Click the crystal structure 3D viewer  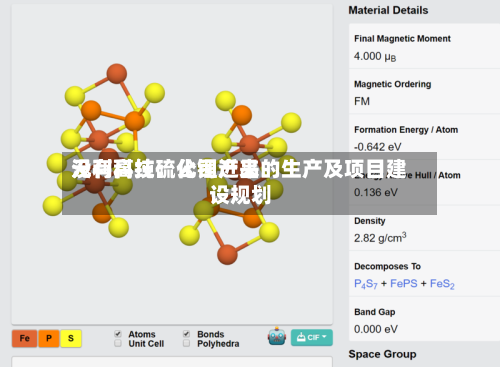click(172, 164)
